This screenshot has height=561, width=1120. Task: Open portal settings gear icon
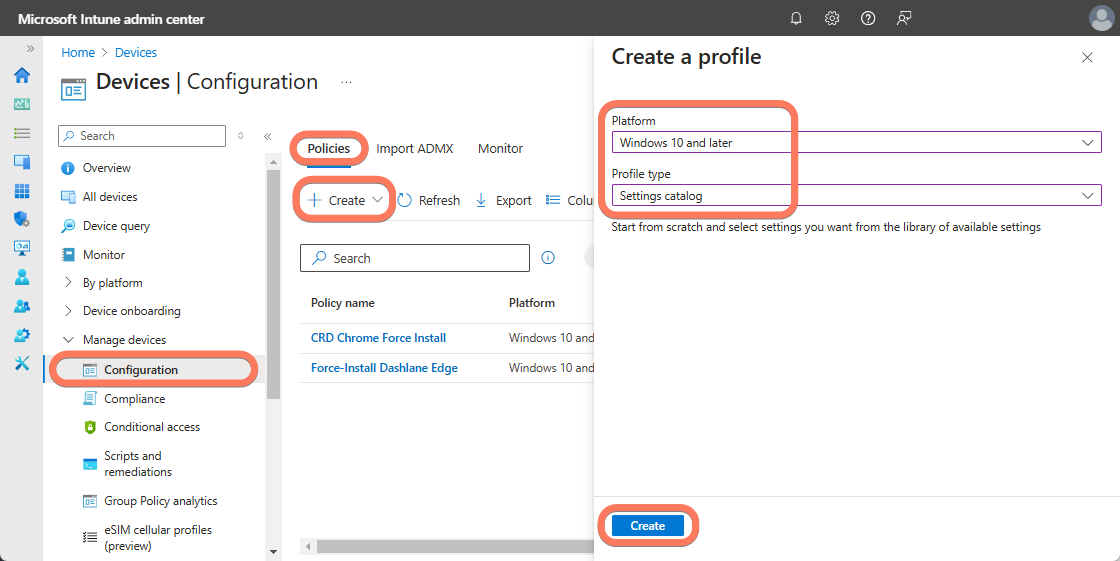point(832,18)
